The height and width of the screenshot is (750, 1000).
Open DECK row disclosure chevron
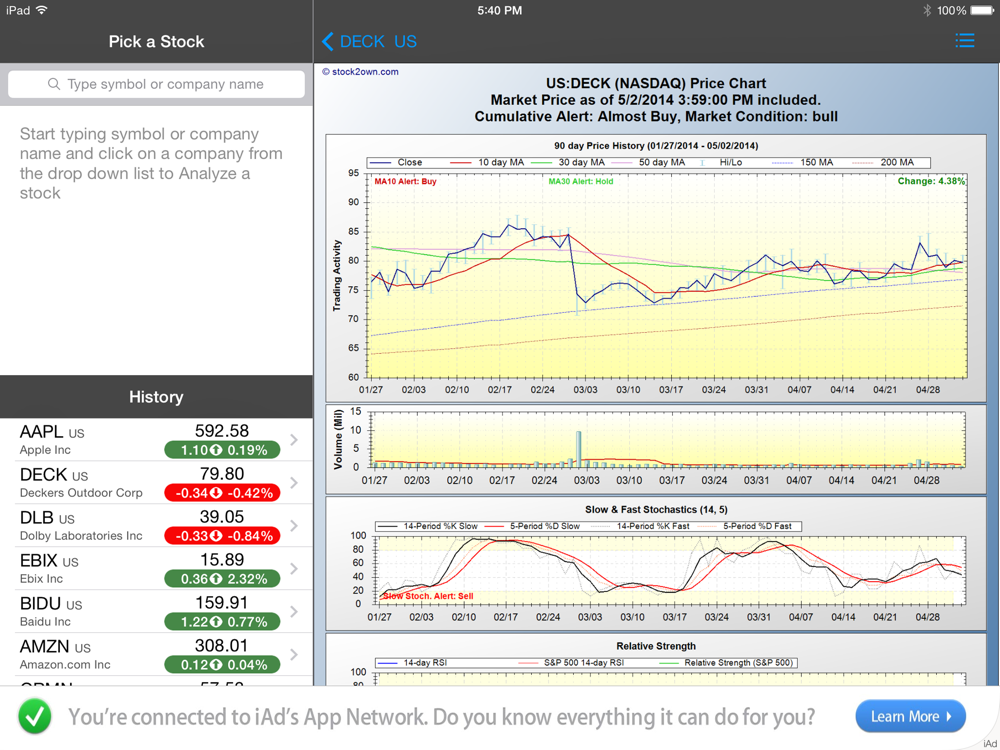click(294, 483)
